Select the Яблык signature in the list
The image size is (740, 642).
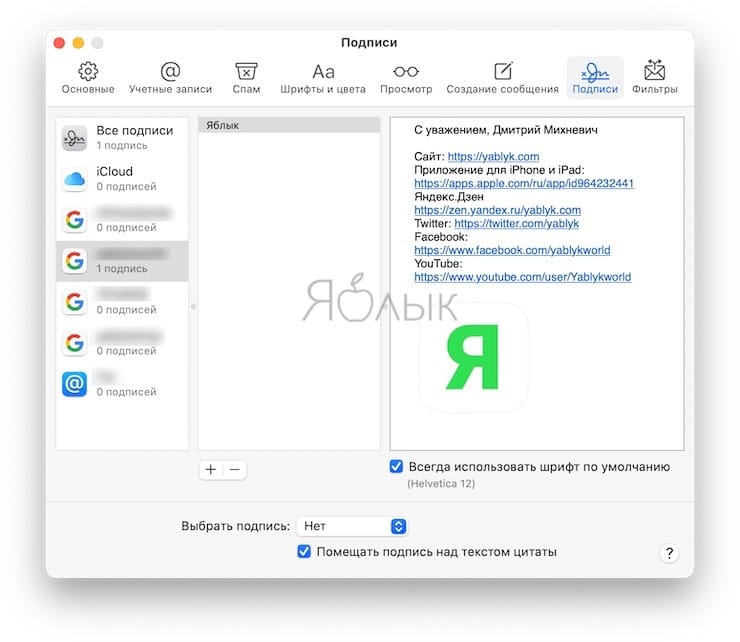tap(289, 125)
